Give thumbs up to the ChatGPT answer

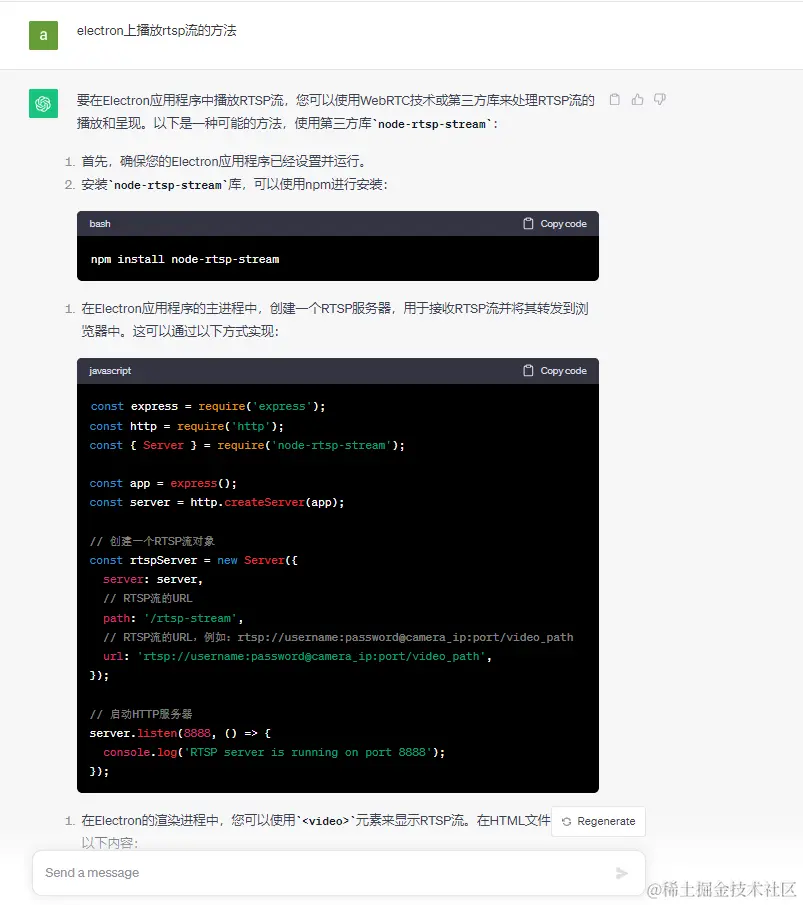[638, 100]
